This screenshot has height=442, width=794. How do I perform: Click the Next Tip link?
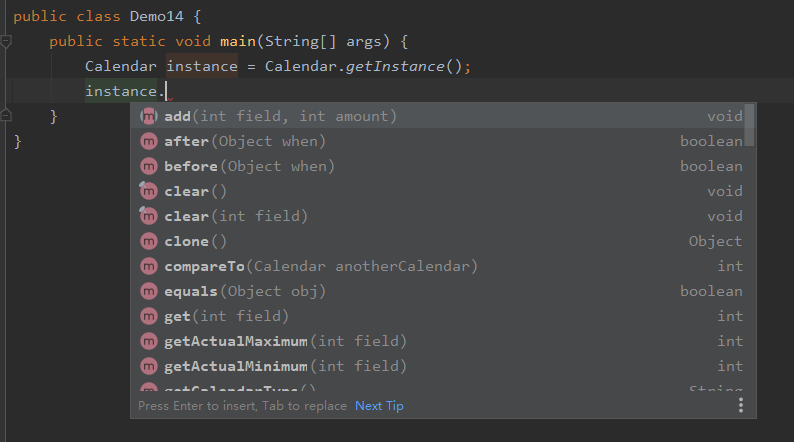click(x=379, y=406)
